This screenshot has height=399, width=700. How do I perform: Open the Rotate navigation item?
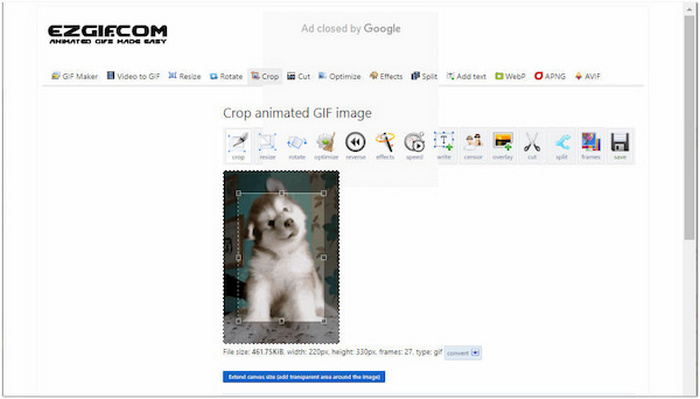click(226, 76)
